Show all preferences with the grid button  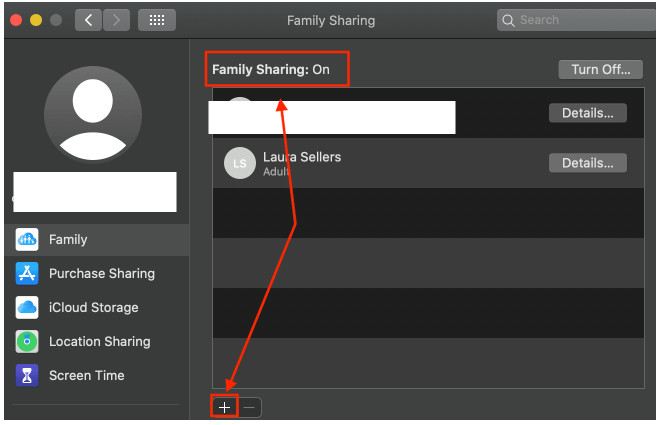tap(157, 20)
